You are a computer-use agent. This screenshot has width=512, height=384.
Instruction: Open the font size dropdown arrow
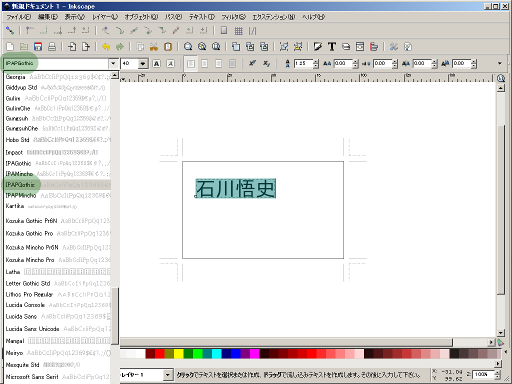coord(143,63)
